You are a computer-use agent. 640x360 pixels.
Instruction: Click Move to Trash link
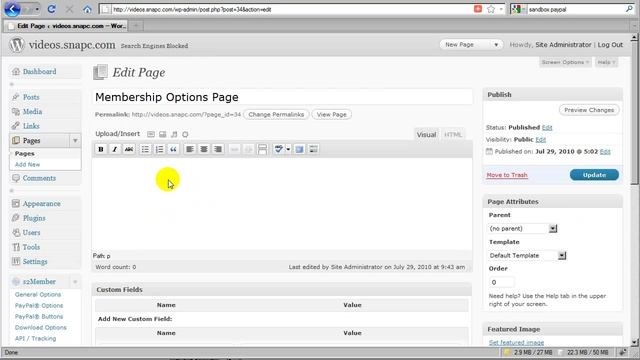(x=507, y=175)
